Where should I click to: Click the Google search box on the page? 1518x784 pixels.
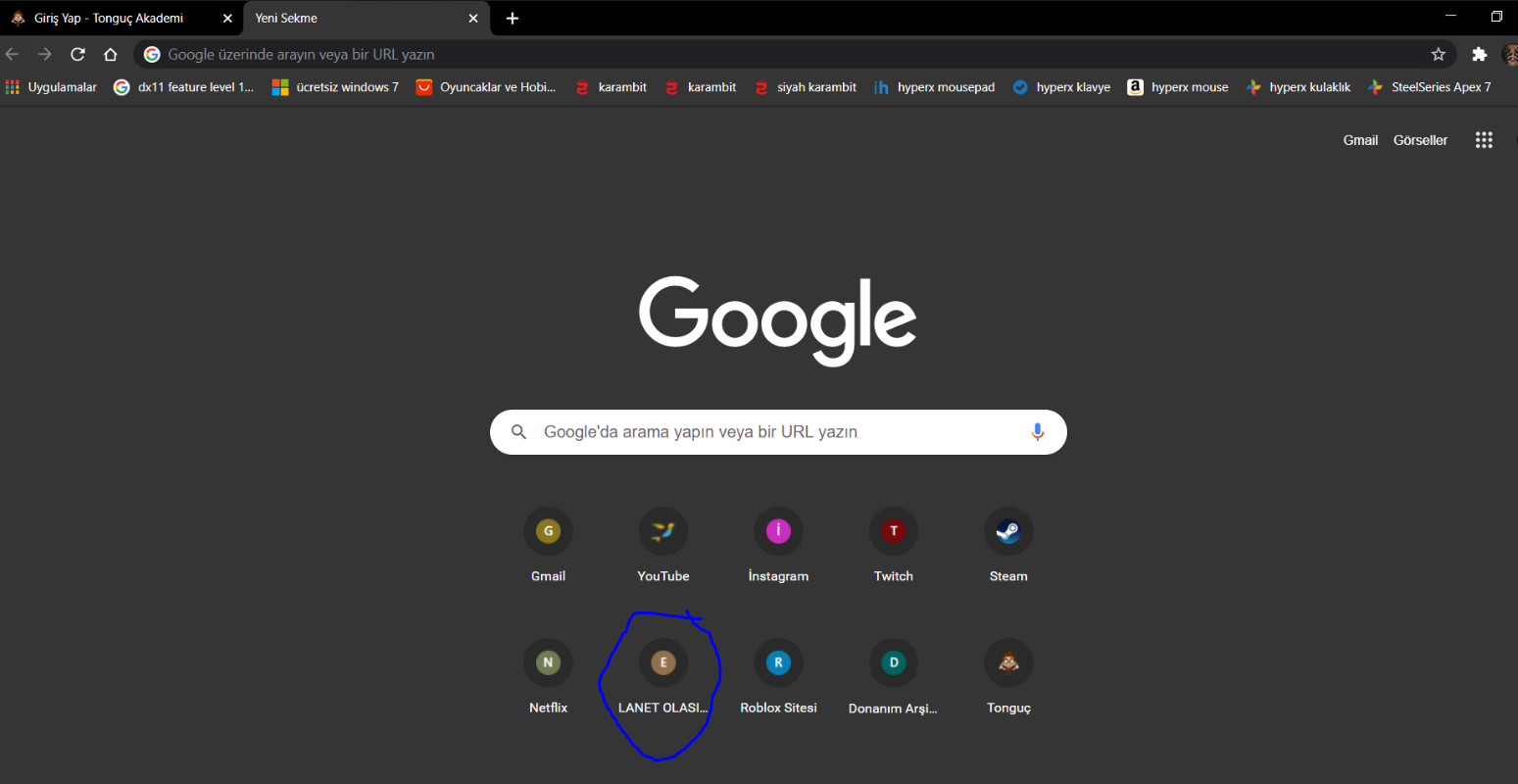(x=778, y=432)
